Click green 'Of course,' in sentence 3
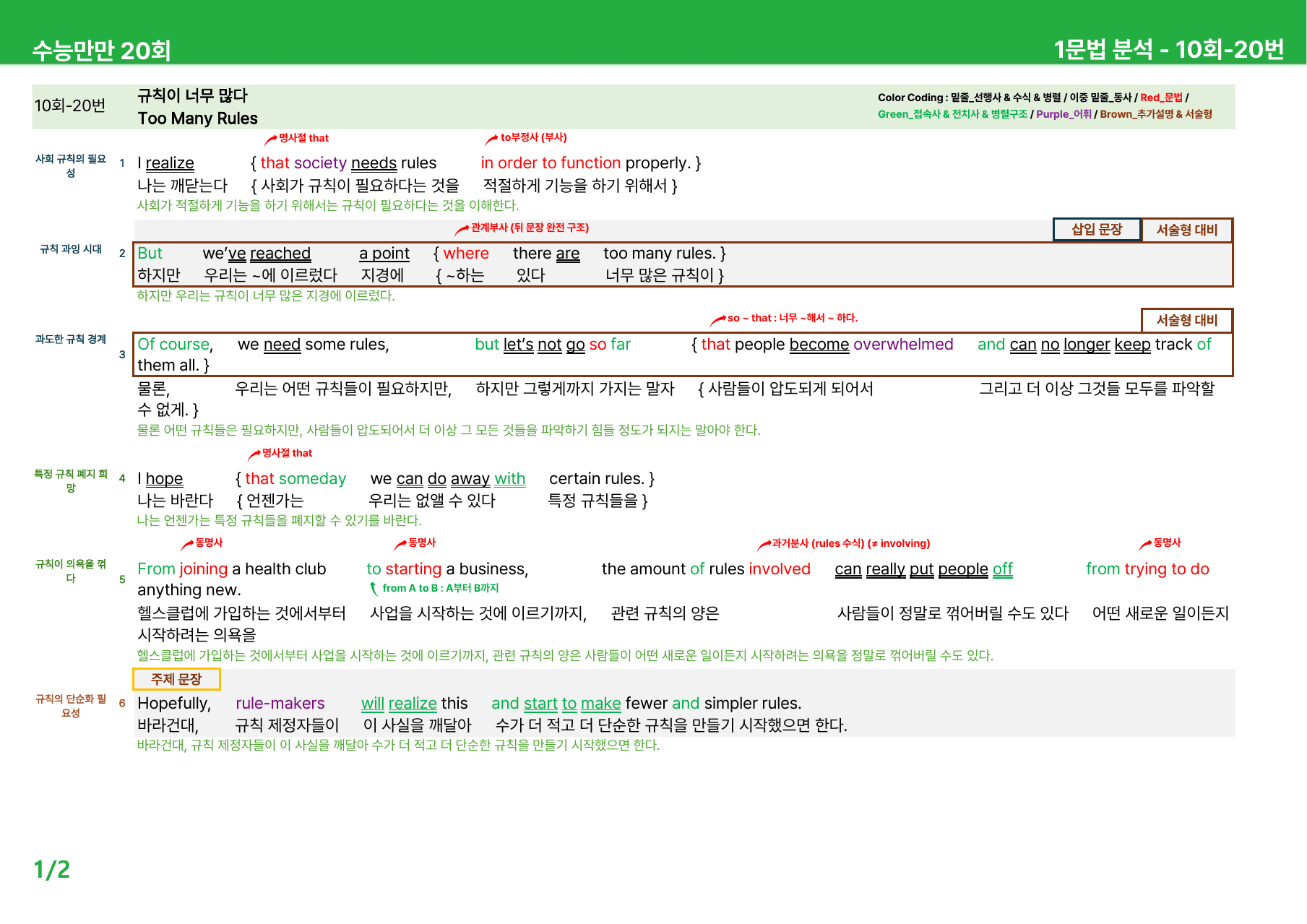 175,345
